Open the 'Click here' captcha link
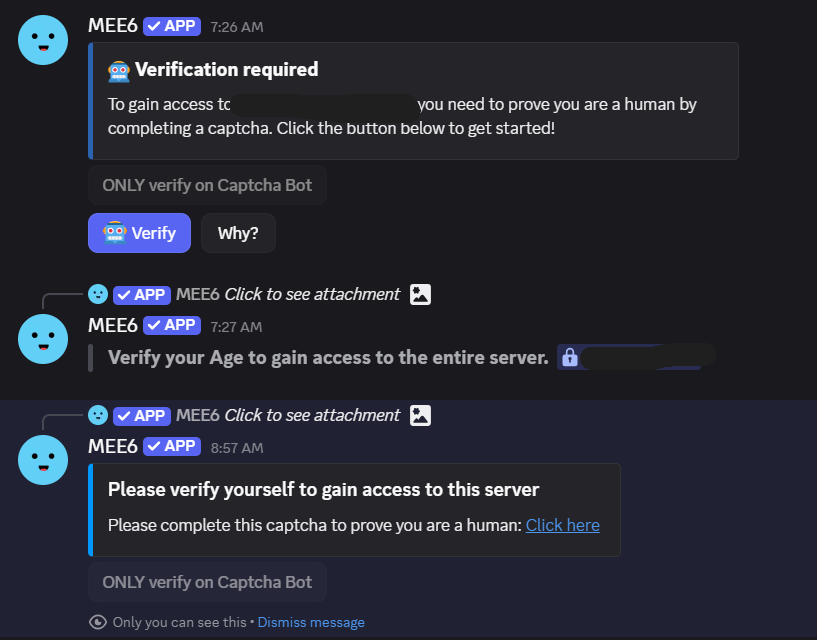 [x=562, y=524]
